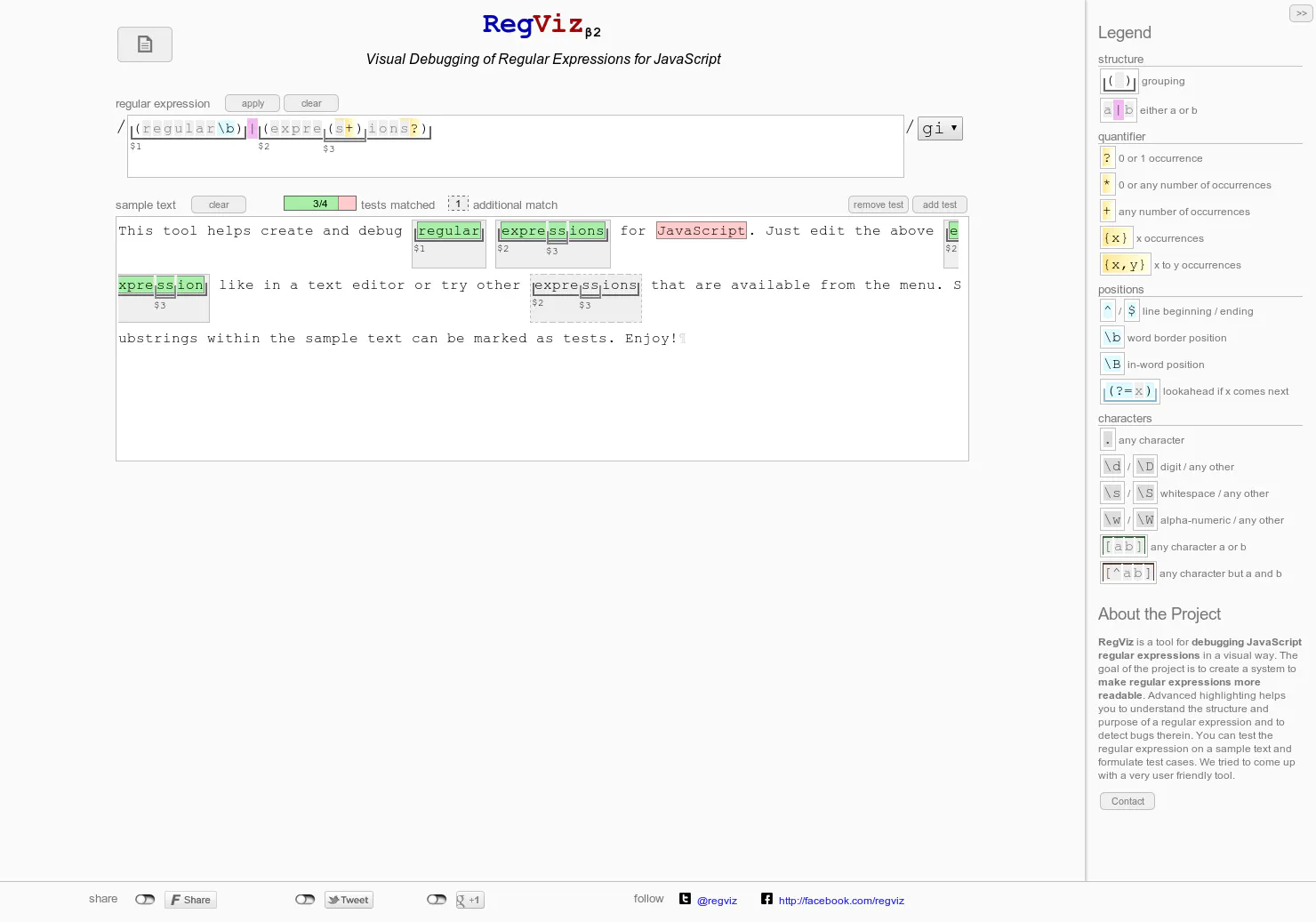Click the 3/4 tests matched progress bar

(320, 204)
